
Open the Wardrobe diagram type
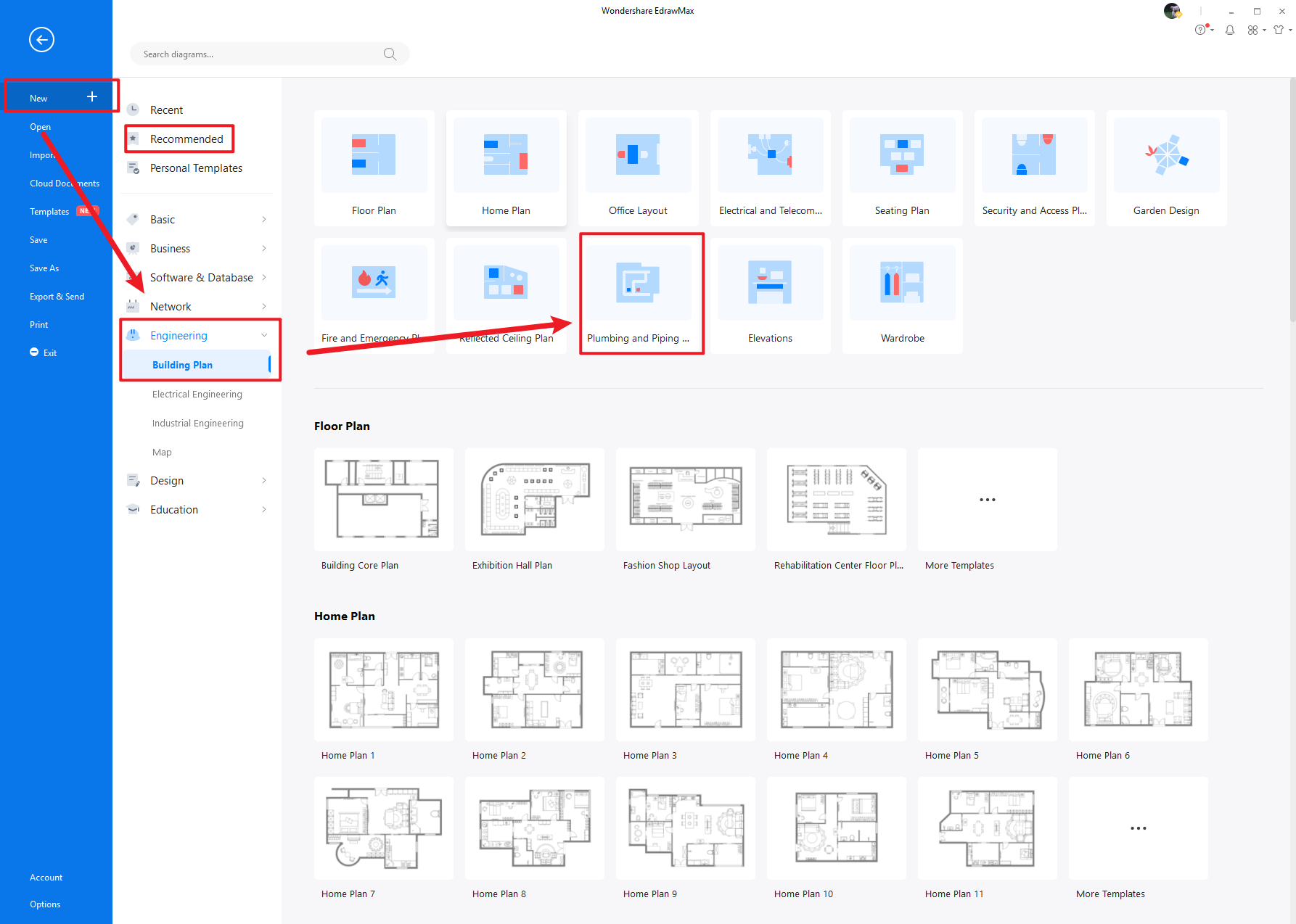point(903,296)
